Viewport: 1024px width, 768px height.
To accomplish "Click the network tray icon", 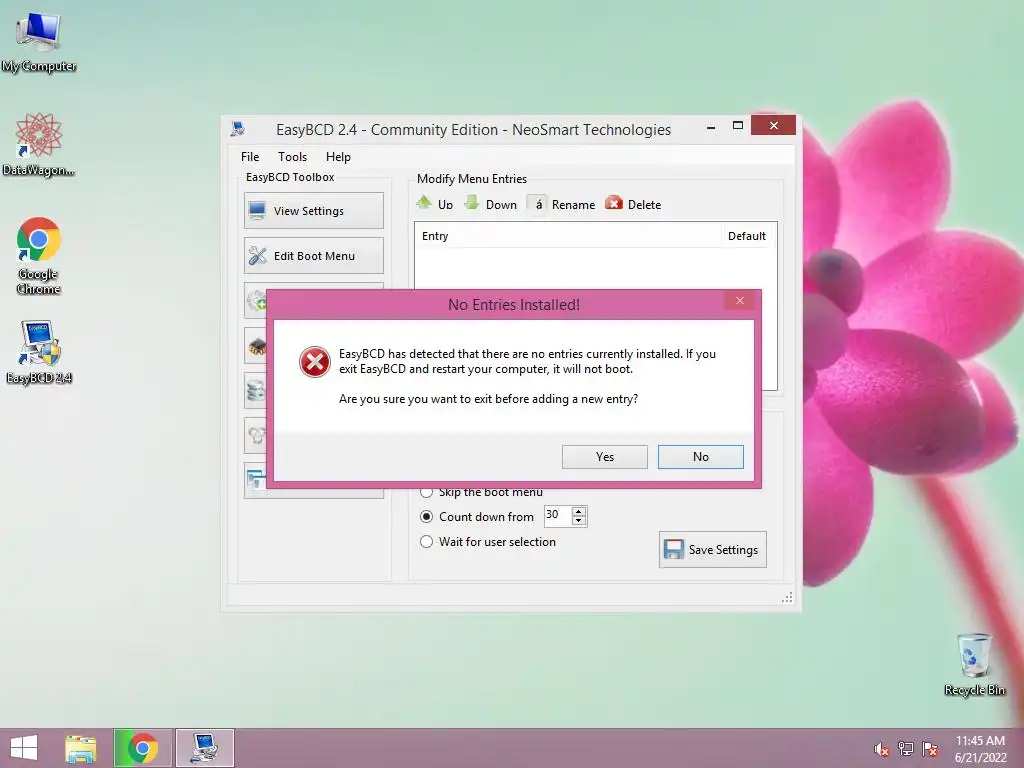I will [x=906, y=749].
